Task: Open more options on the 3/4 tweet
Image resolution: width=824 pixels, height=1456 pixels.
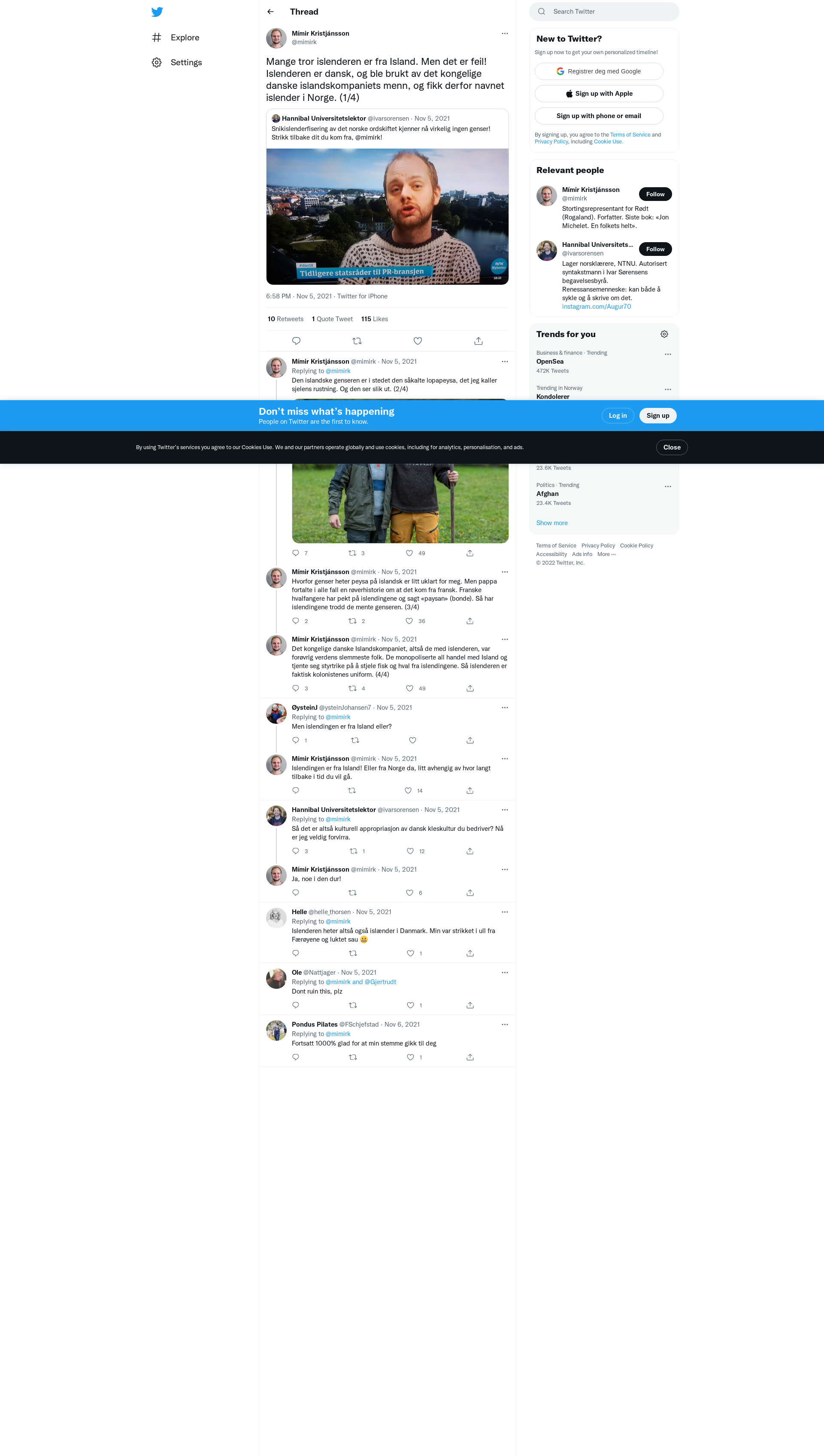Action: 505,572
